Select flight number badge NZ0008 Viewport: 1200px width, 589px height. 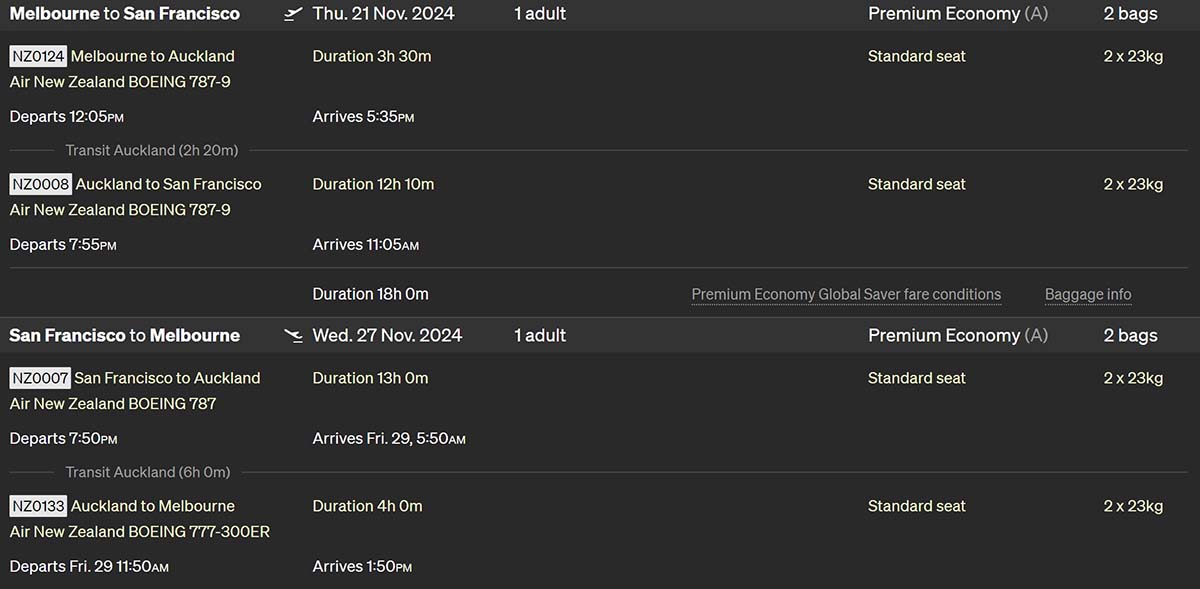click(x=40, y=184)
